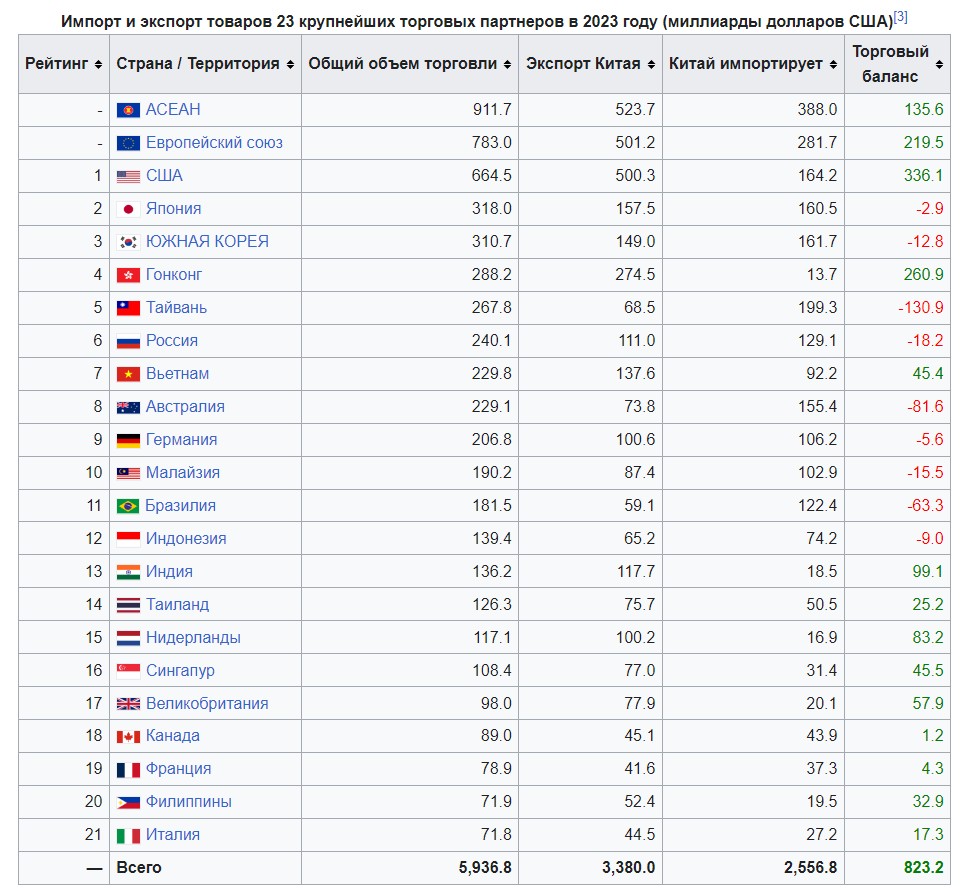Sort by Торговый баланс column arrows
Screen dimensions: 968x891
[939, 64]
